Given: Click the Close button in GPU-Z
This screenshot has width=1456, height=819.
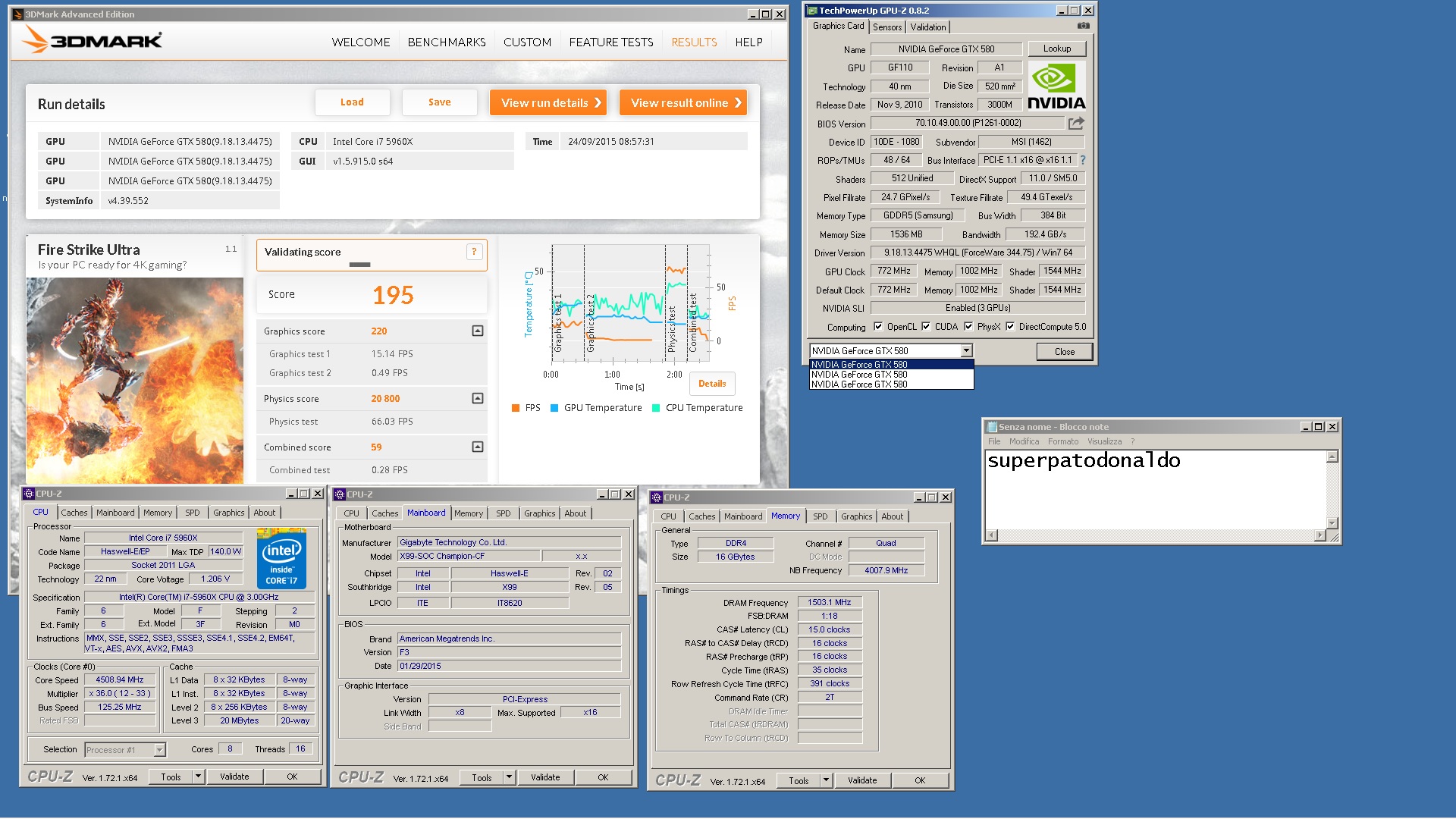Looking at the screenshot, I should [x=1065, y=351].
